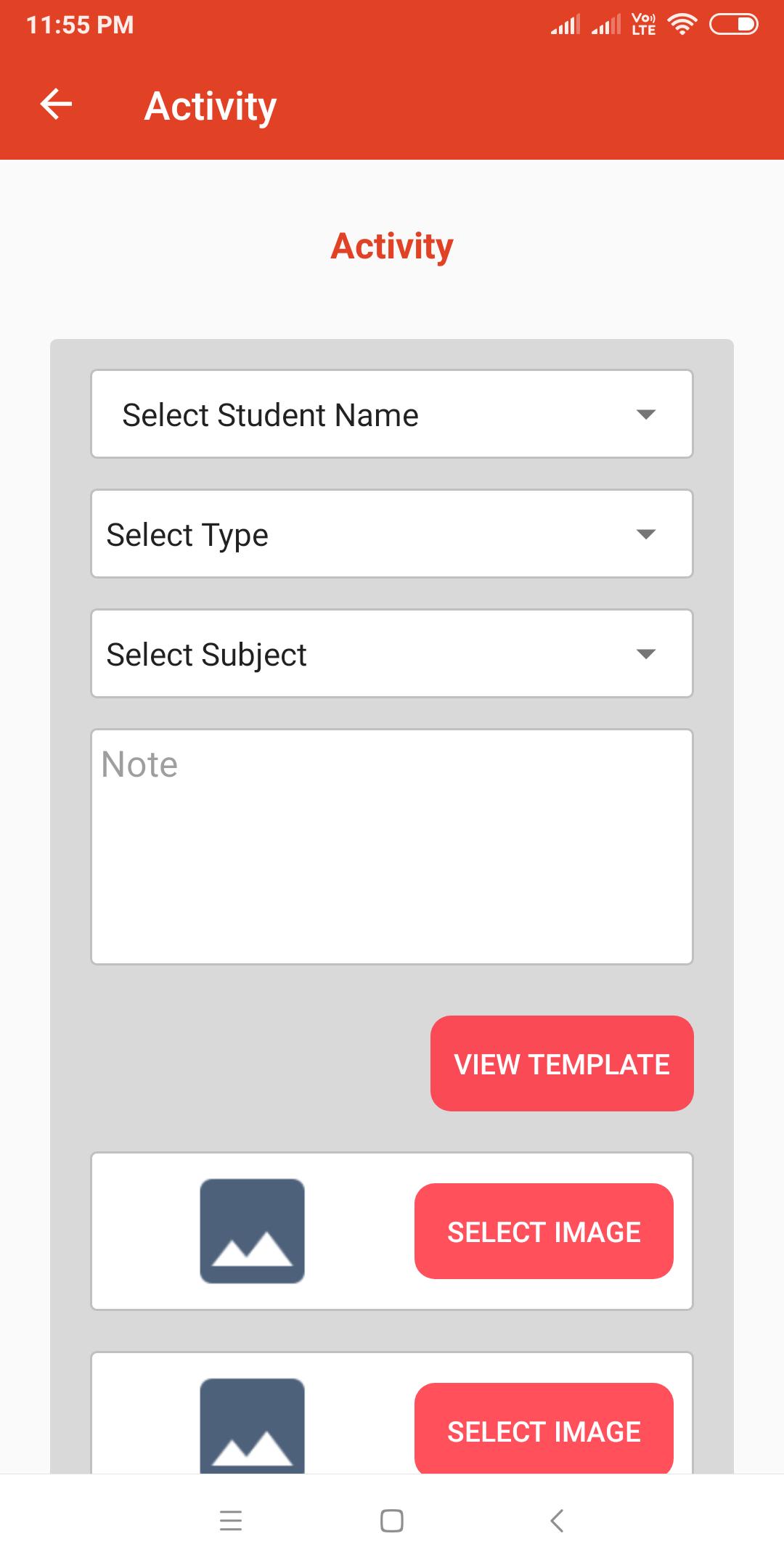Open the Select Subject dropdown
This screenshot has height=1568, width=784.
coord(392,653)
